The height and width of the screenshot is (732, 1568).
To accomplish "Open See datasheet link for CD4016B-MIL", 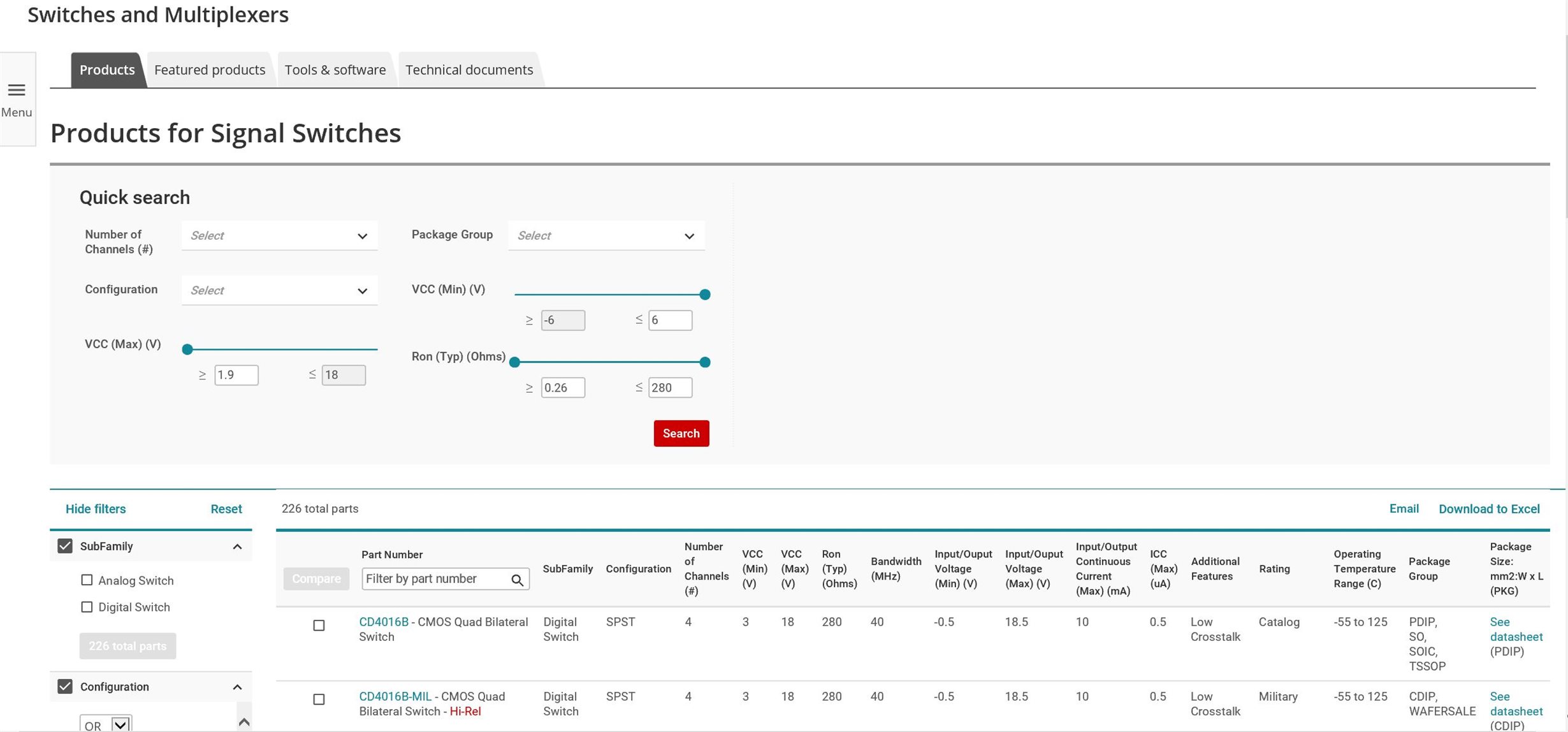I will pos(1516,704).
